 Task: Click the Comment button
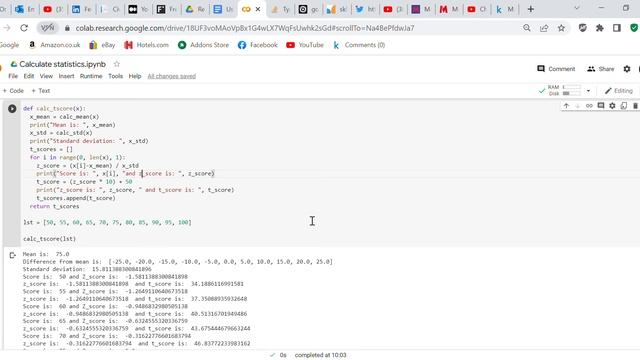556,69
